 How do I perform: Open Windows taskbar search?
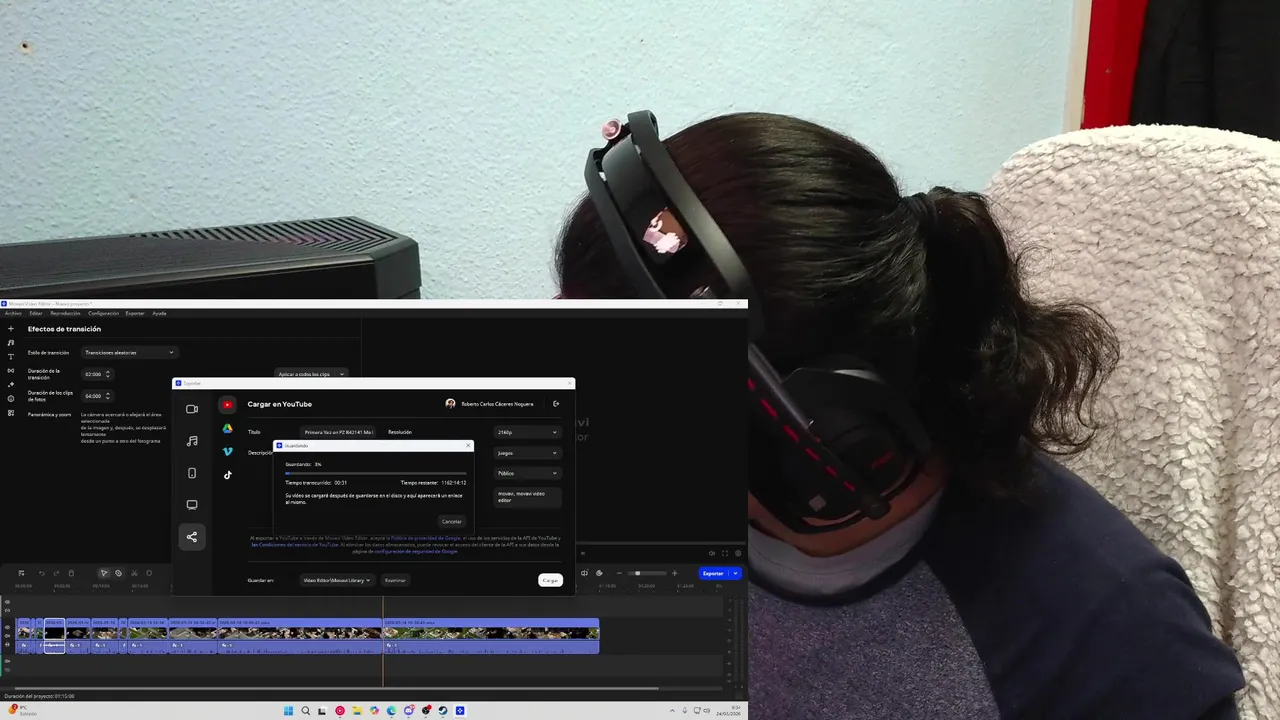tap(306, 711)
